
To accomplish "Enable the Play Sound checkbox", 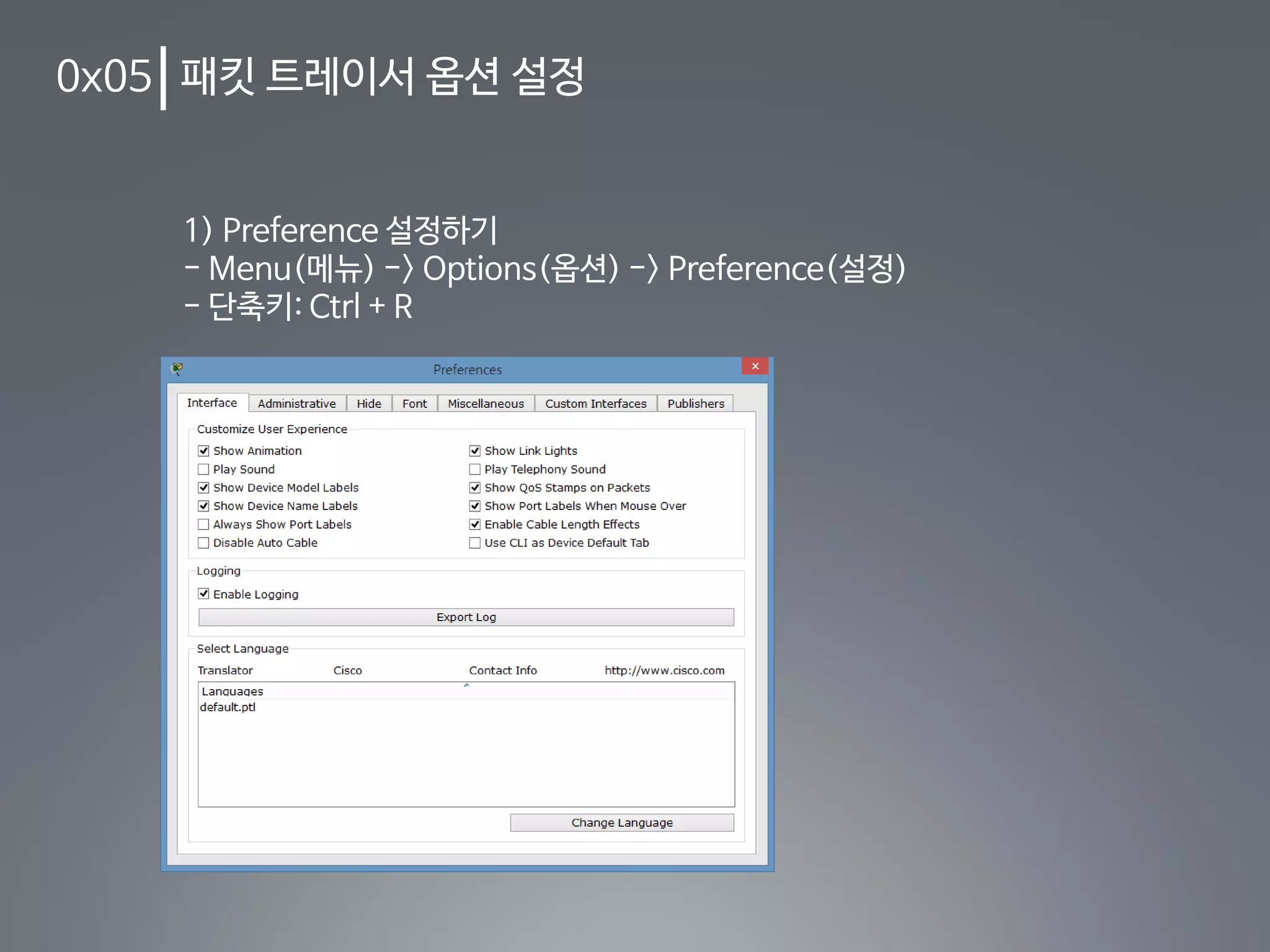I will tap(203, 469).
